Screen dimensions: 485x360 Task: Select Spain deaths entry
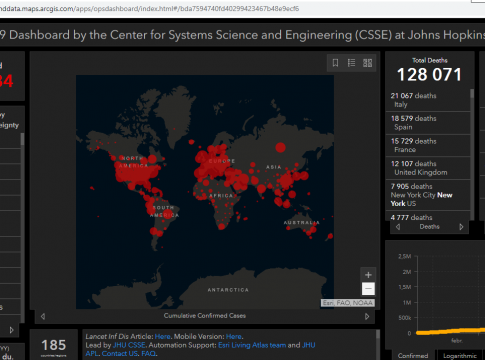[428, 123]
